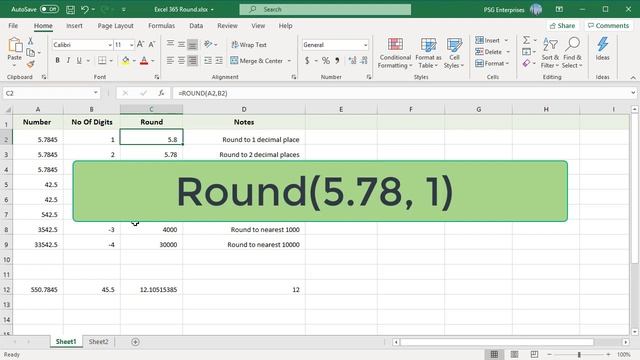640x360 pixels.
Task: Click Decrease Decimal icon
Action: click(364, 60)
